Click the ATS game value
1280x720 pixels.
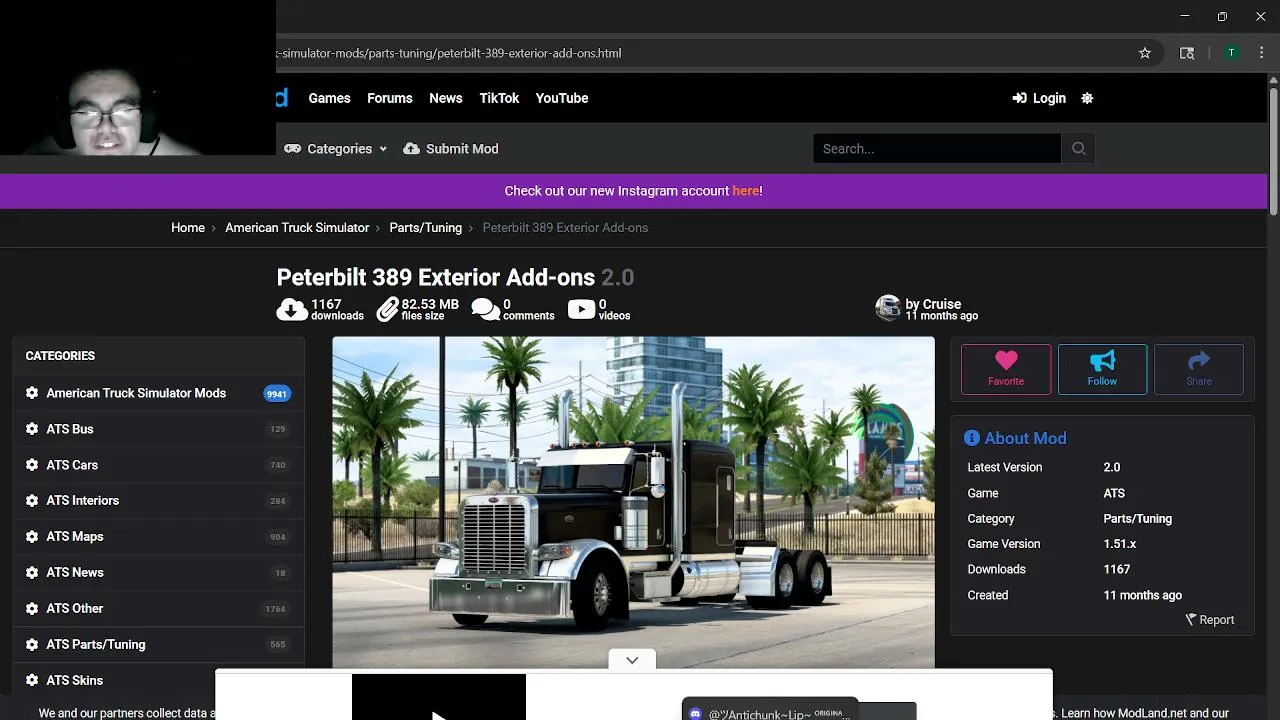(1114, 493)
